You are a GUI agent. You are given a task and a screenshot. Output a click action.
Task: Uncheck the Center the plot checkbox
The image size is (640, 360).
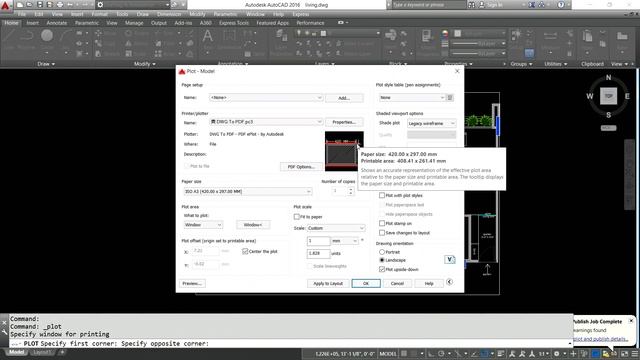pyautogui.click(x=245, y=251)
